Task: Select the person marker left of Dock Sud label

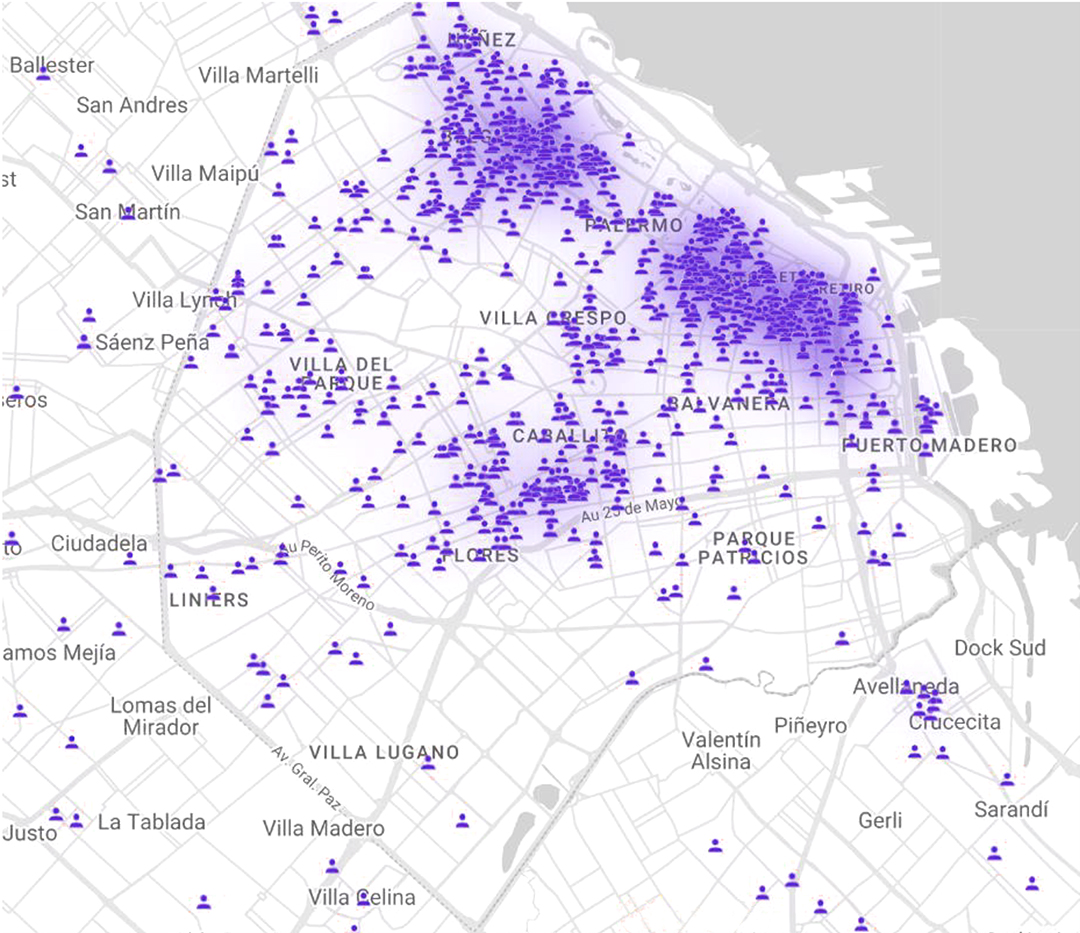Action: (842, 637)
